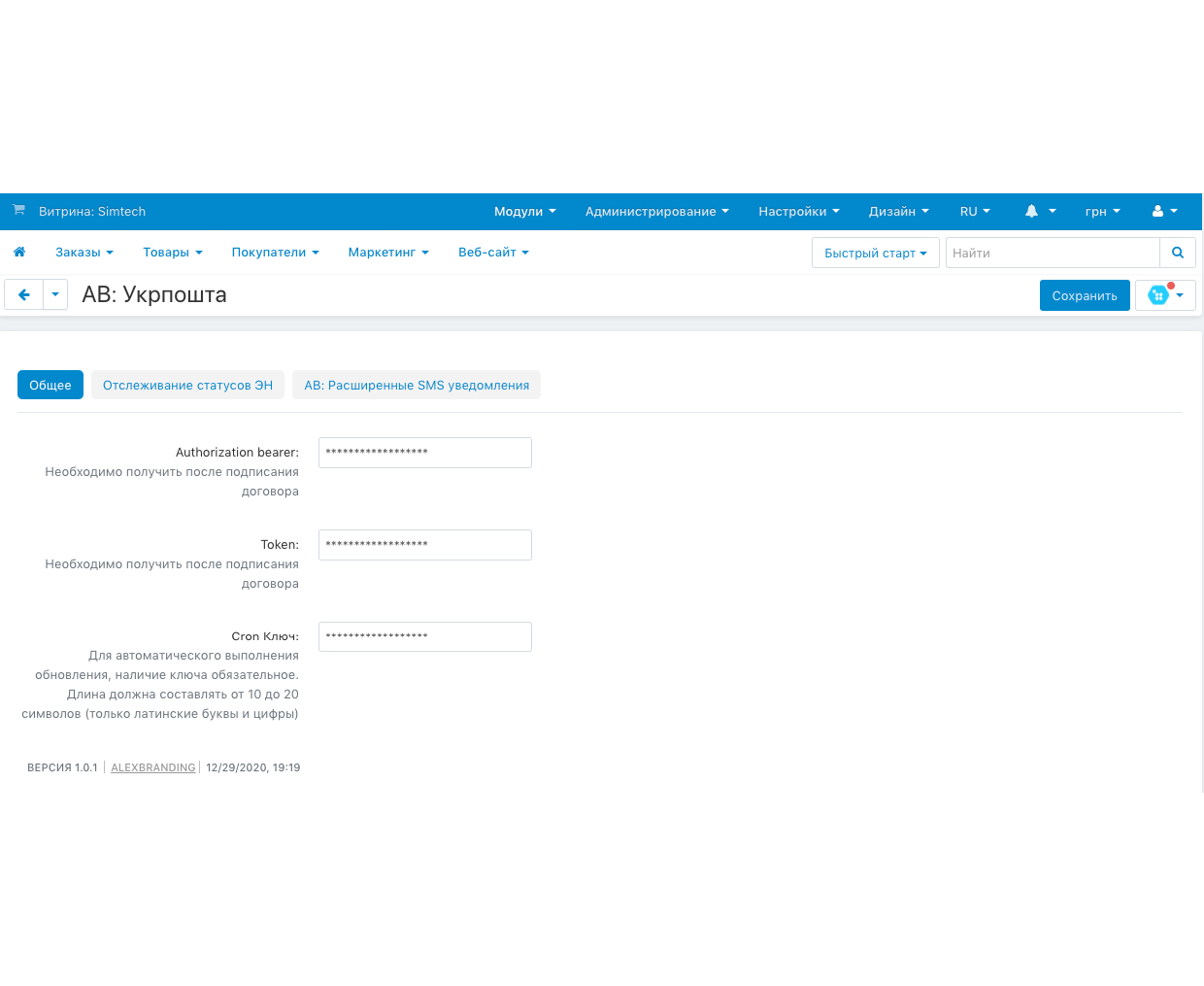This screenshot has width=1204, height=986.
Task: Click the shopping cart storefront icon
Action: point(18,211)
